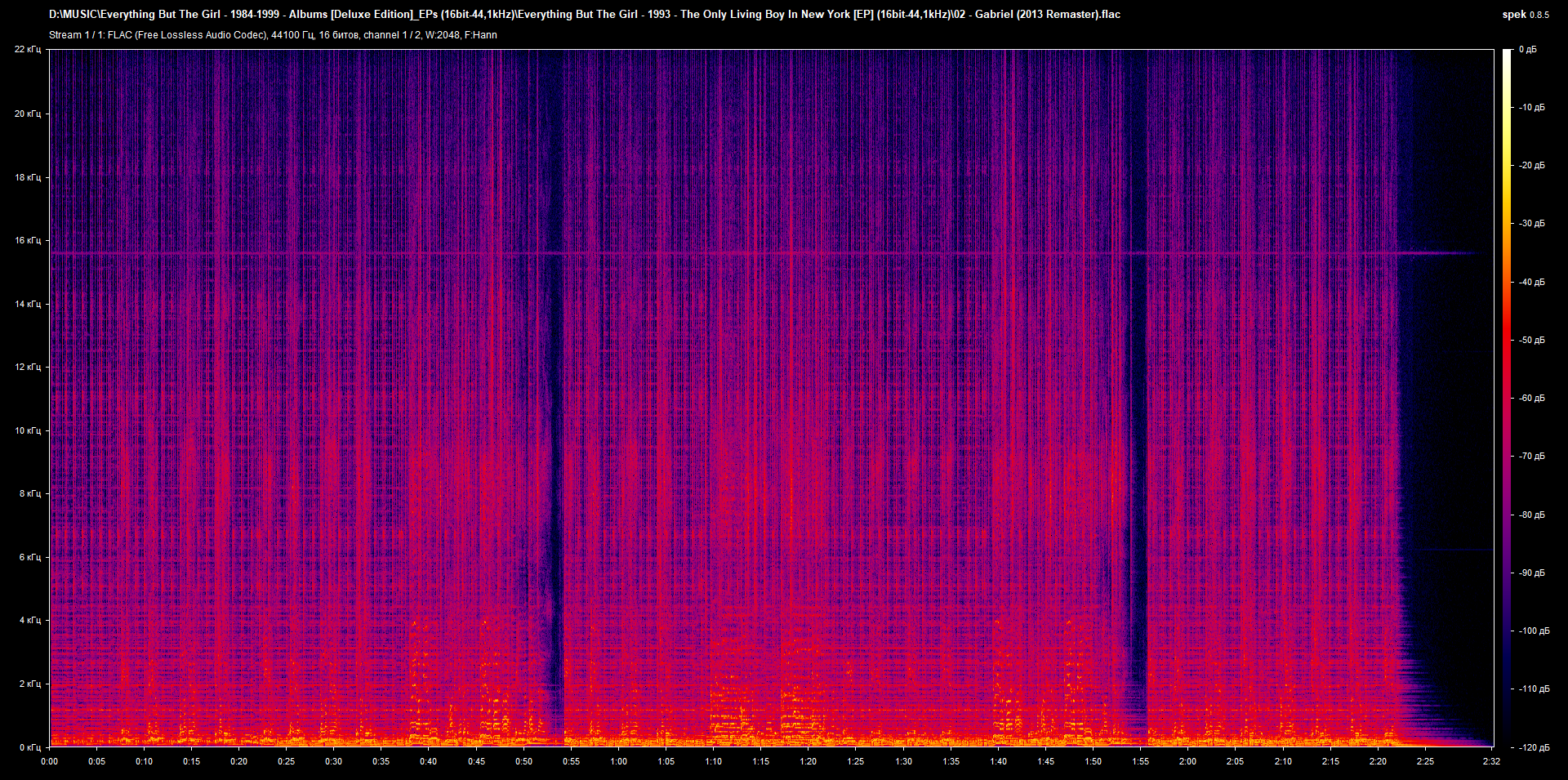Click the file path title text
Image resolution: width=1568 pixels, height=780 pixels.
(585, 15)
